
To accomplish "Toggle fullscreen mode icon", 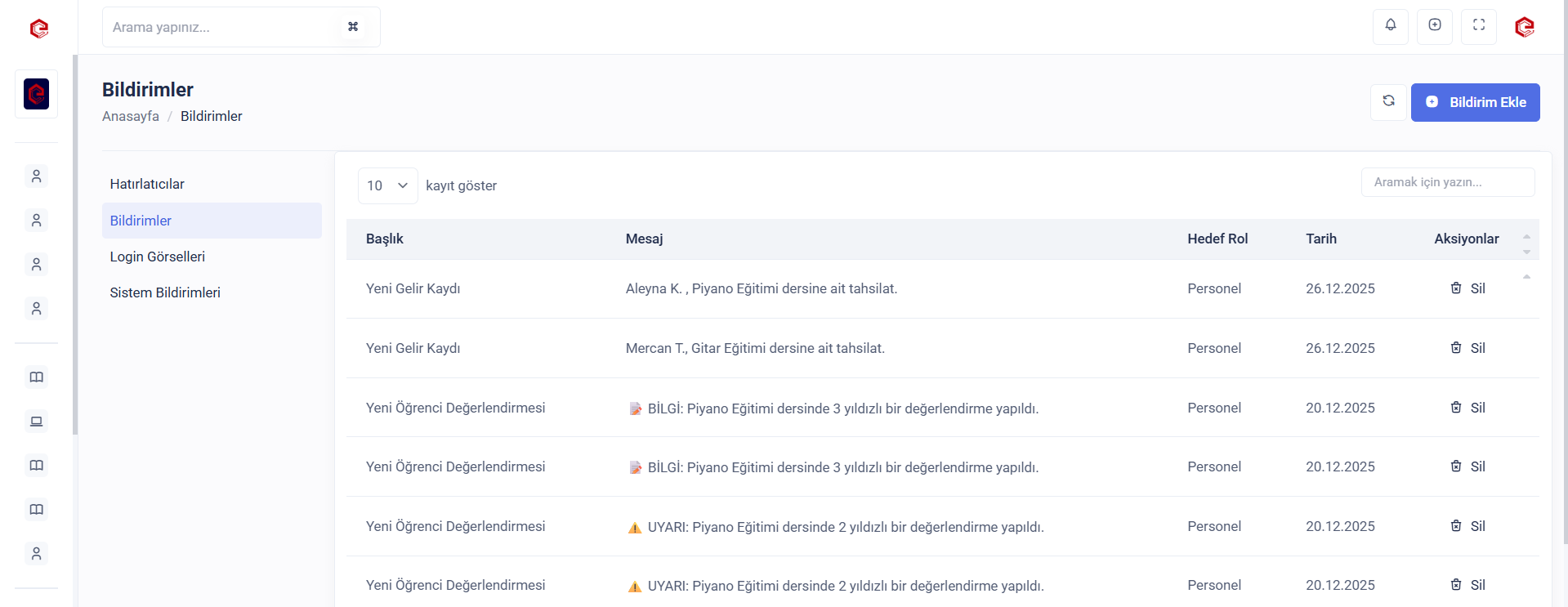I will pyautogui.click(x=1478, y=26).
